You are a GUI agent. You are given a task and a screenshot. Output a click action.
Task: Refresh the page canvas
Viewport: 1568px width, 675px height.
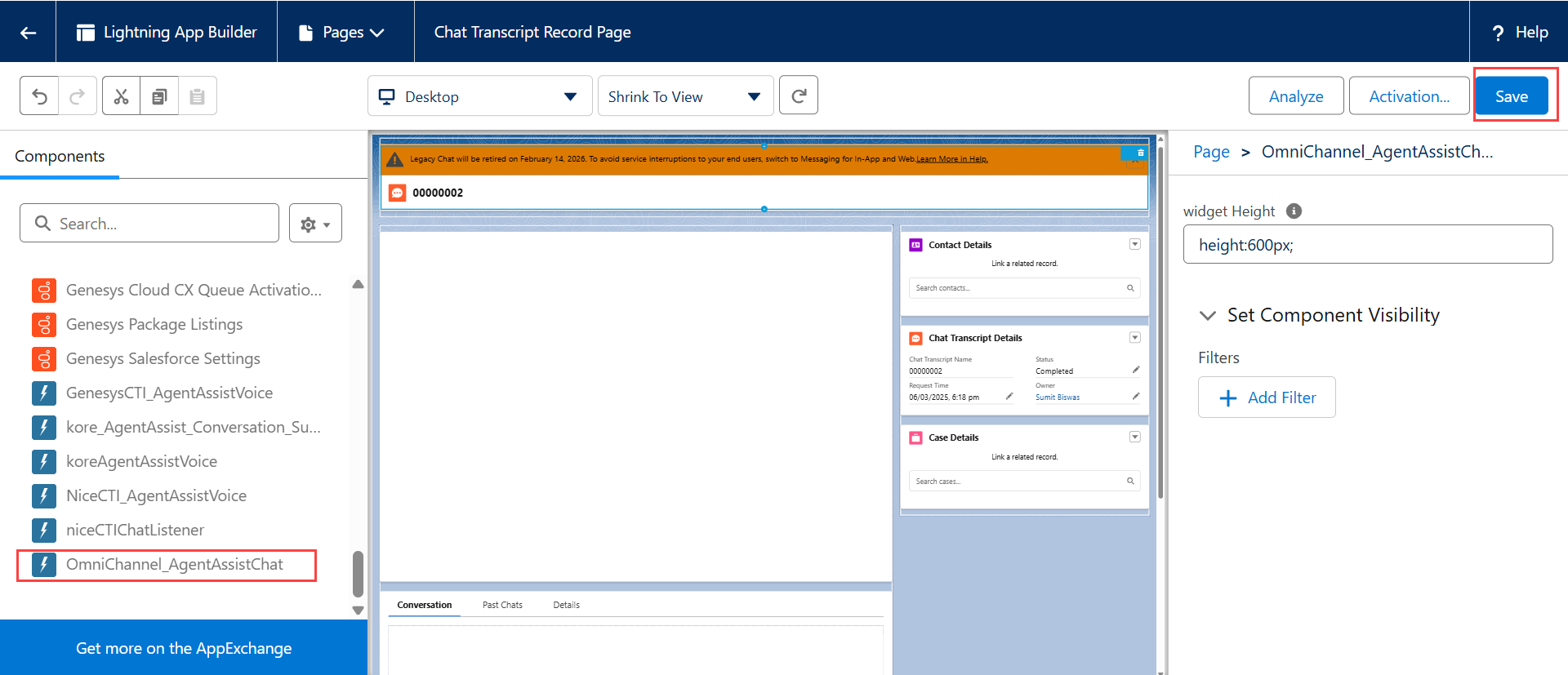point(799,95)
